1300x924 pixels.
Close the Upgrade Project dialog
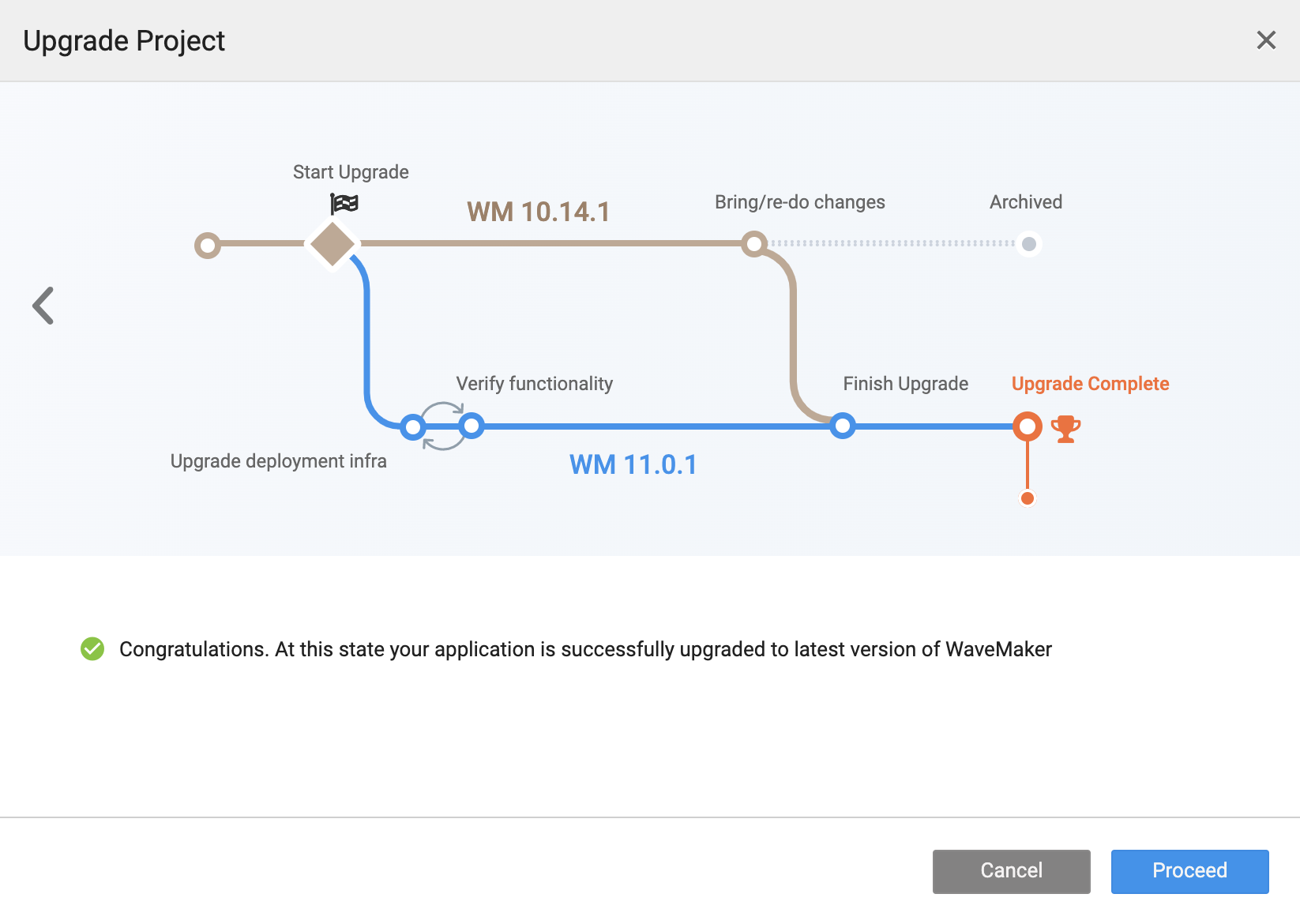tap(1265, 40)
